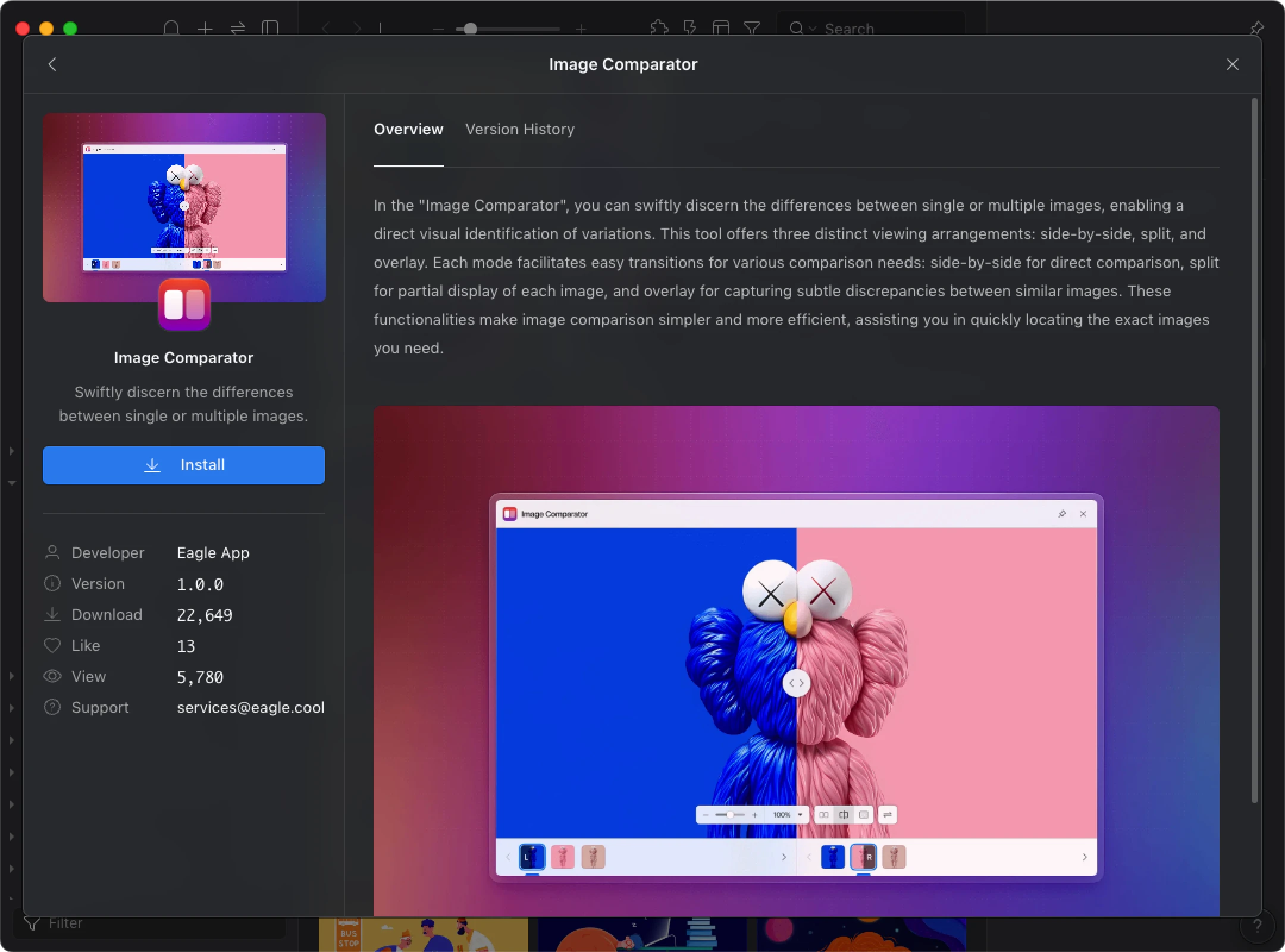The image size is (1285, 952).
Task: Select the Overview tab
Action: pos(408,129)
